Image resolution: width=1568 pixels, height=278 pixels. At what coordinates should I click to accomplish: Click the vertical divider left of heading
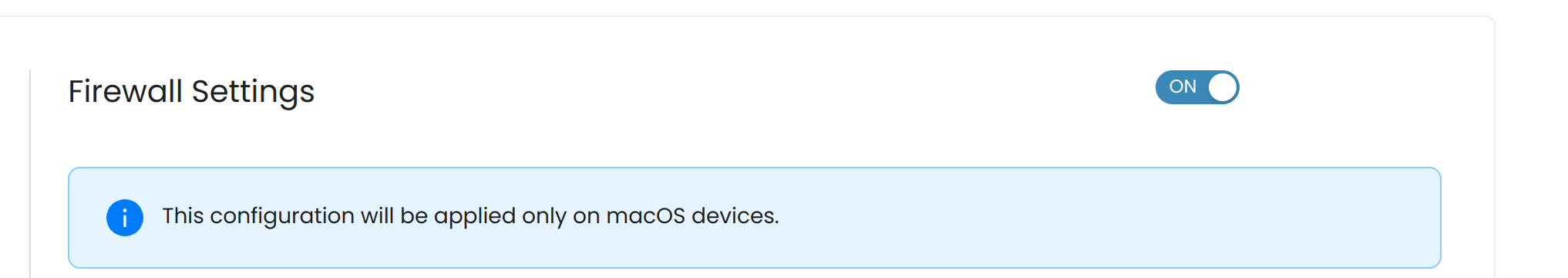click(x=29, y=174)
